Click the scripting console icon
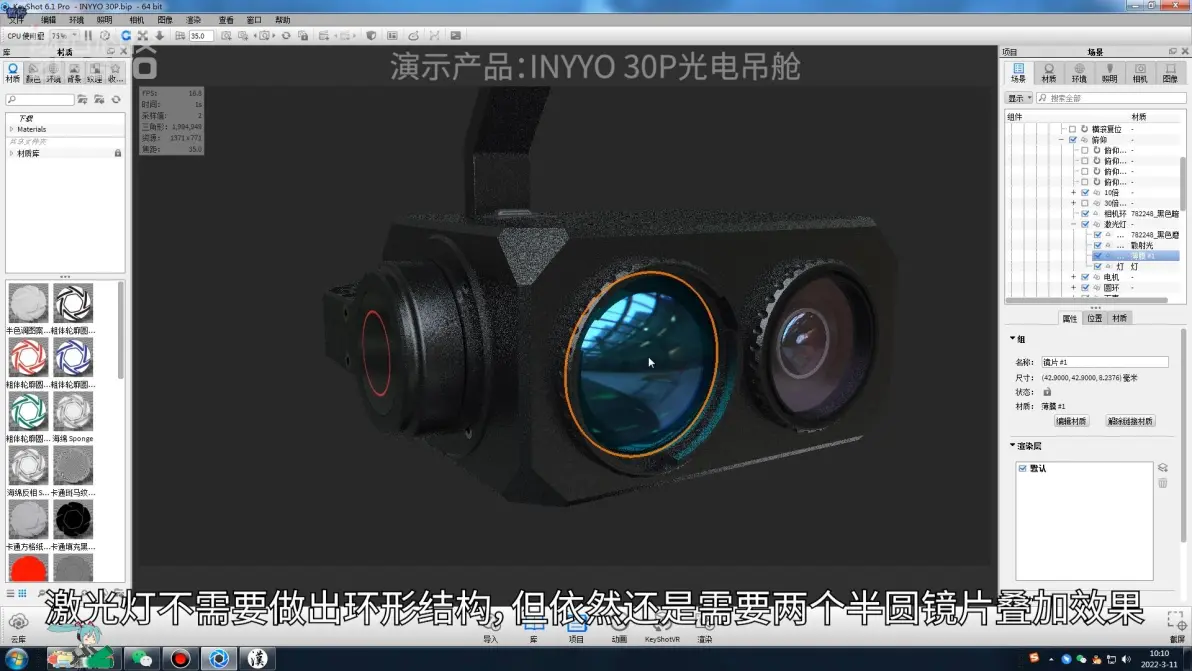Screen dimensions: 1192x671 point(455,36)
